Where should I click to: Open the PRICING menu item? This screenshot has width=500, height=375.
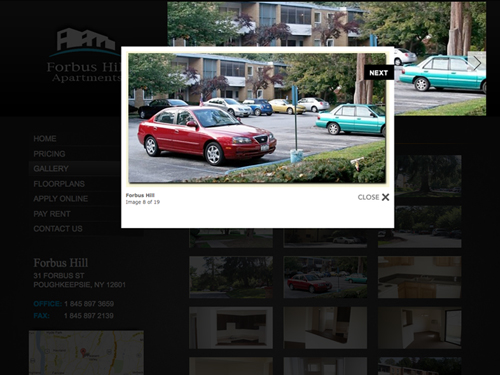point(49,154)
